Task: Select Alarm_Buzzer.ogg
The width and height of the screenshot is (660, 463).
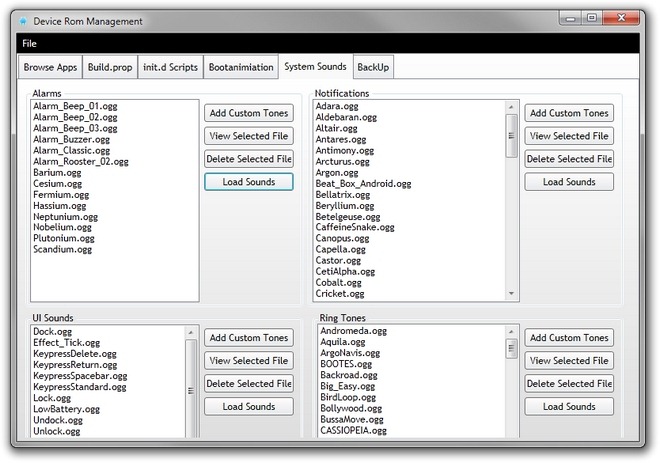Action: [x=72, y=139]
